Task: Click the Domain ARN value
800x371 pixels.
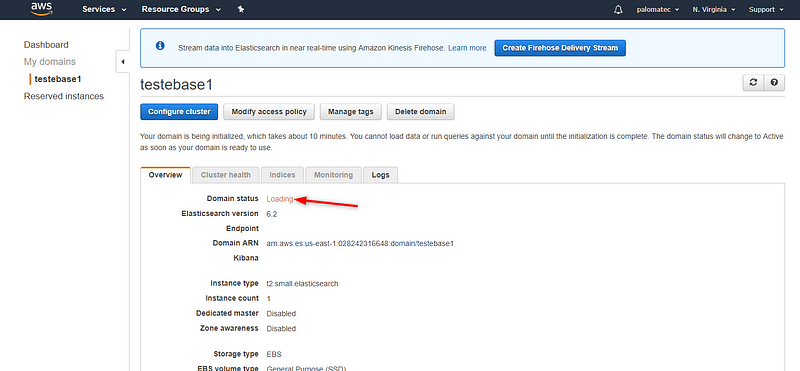Action: click(360, 244)
